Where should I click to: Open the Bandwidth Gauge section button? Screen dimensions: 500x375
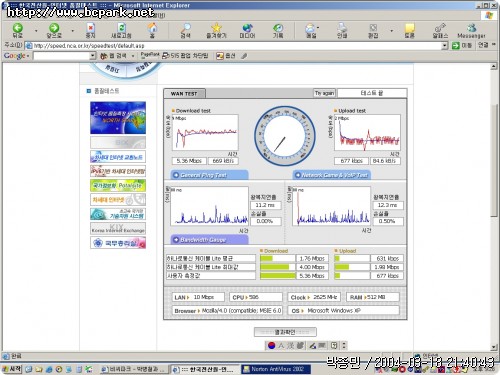[209, 240]
